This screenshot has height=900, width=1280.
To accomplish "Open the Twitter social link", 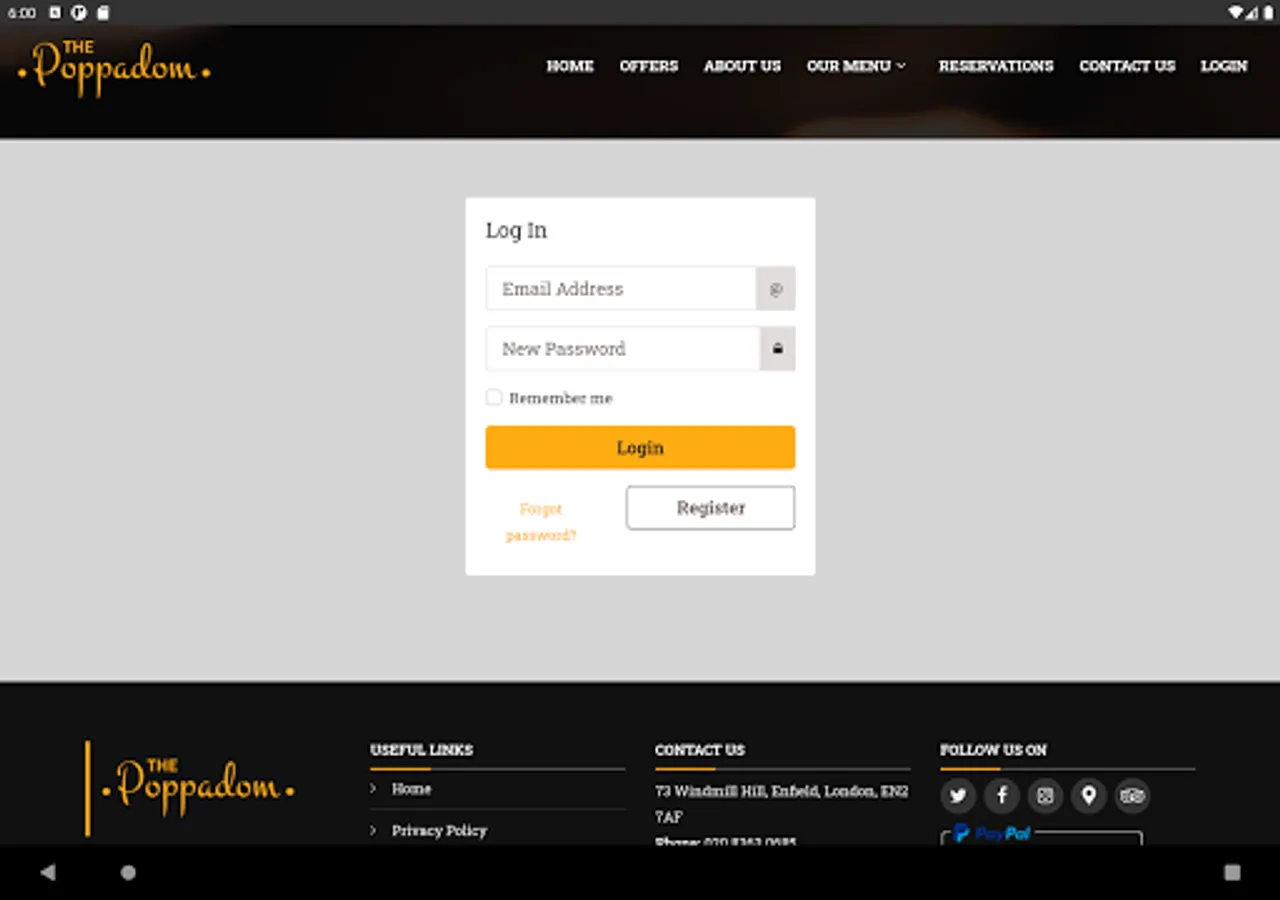I will pos(958,796).
